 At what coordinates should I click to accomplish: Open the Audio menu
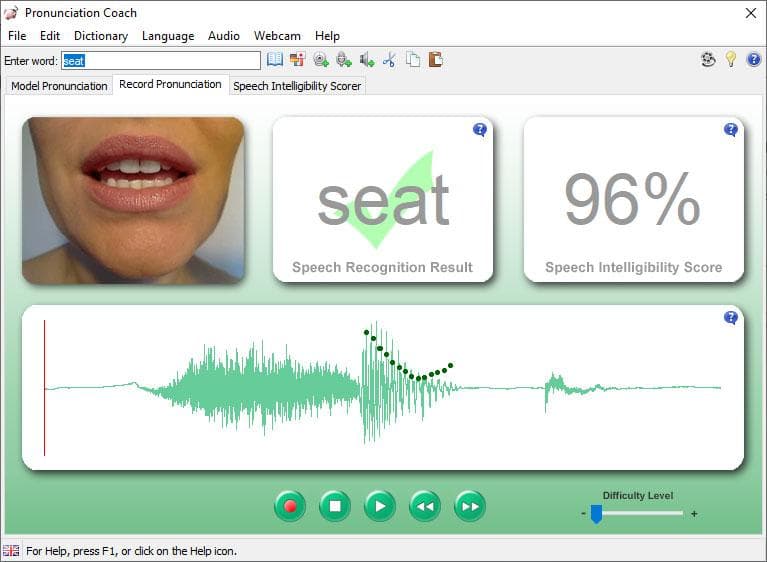[x=224, y=36]
